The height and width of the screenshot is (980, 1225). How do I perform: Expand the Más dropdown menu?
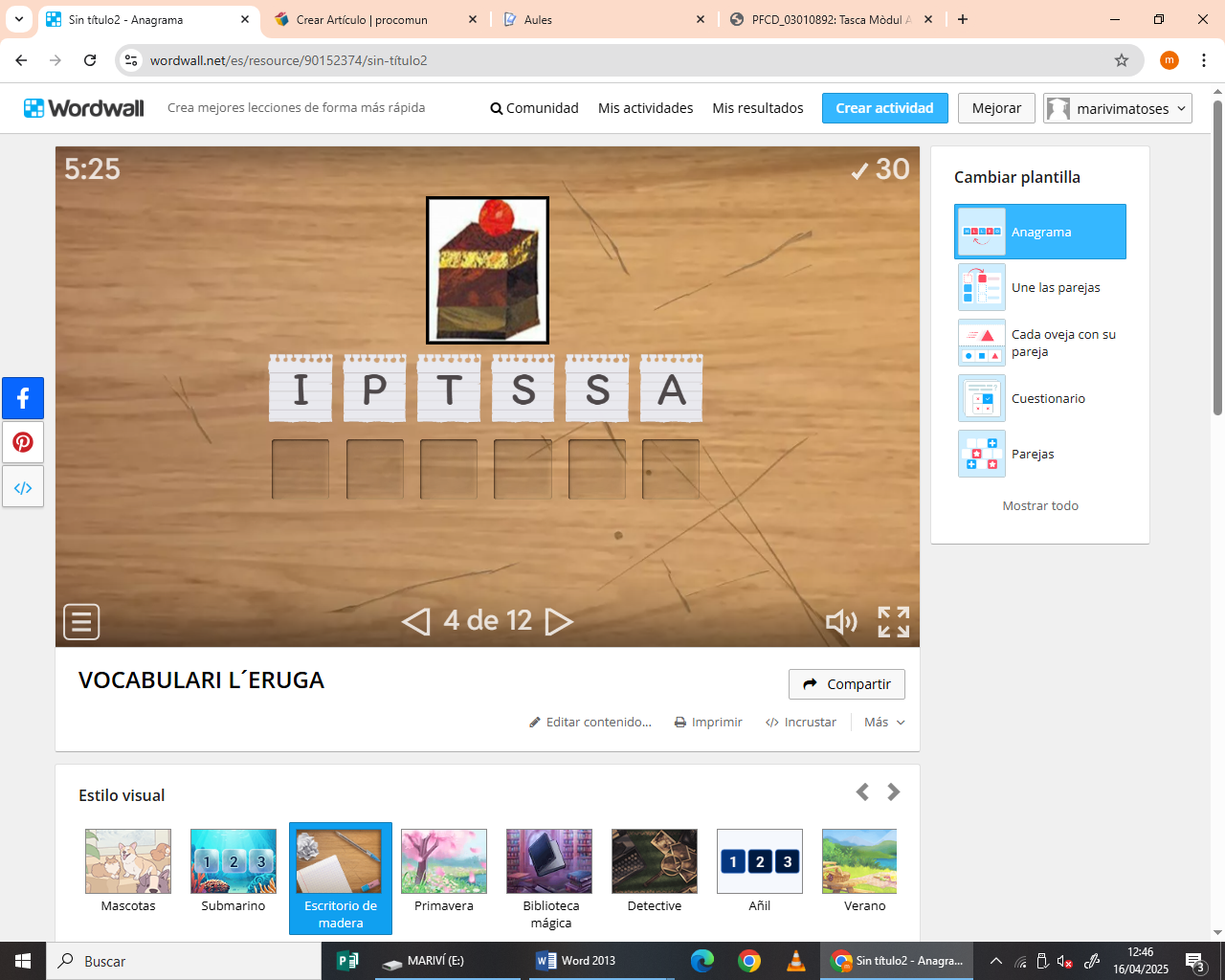click(x=884, y=723)
